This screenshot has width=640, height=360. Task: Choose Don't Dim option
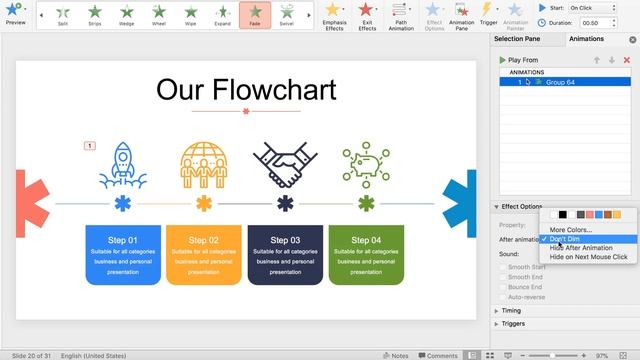pyautogui.click(x=588, y=239)
